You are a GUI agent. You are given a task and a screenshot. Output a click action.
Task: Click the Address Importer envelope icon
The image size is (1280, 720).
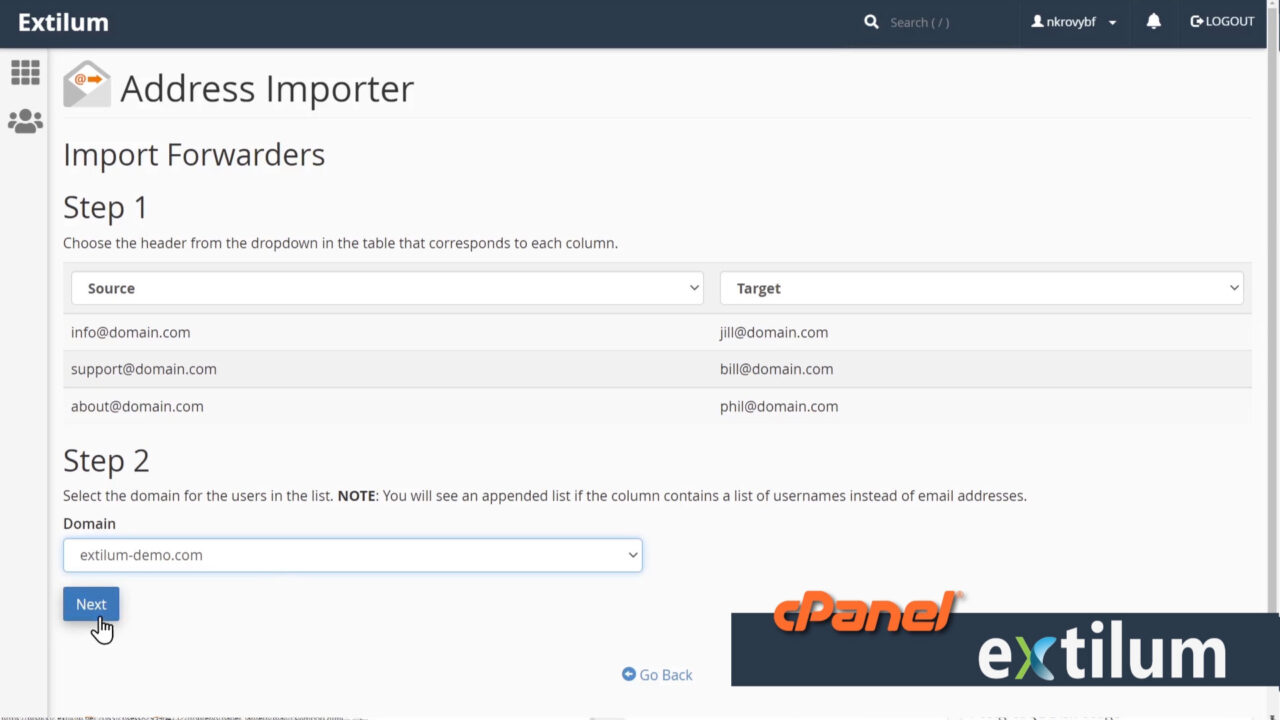point(86,85)
